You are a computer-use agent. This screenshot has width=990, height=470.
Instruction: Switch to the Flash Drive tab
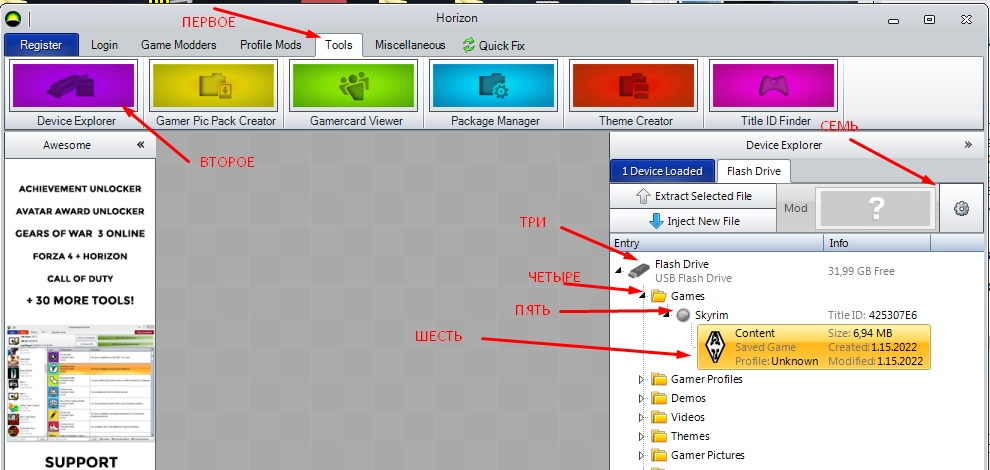point(753,171)
